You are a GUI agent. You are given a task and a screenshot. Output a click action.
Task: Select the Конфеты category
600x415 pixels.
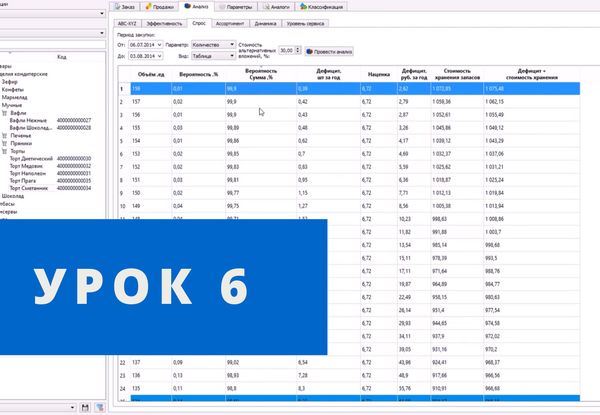tap(13, 90)
